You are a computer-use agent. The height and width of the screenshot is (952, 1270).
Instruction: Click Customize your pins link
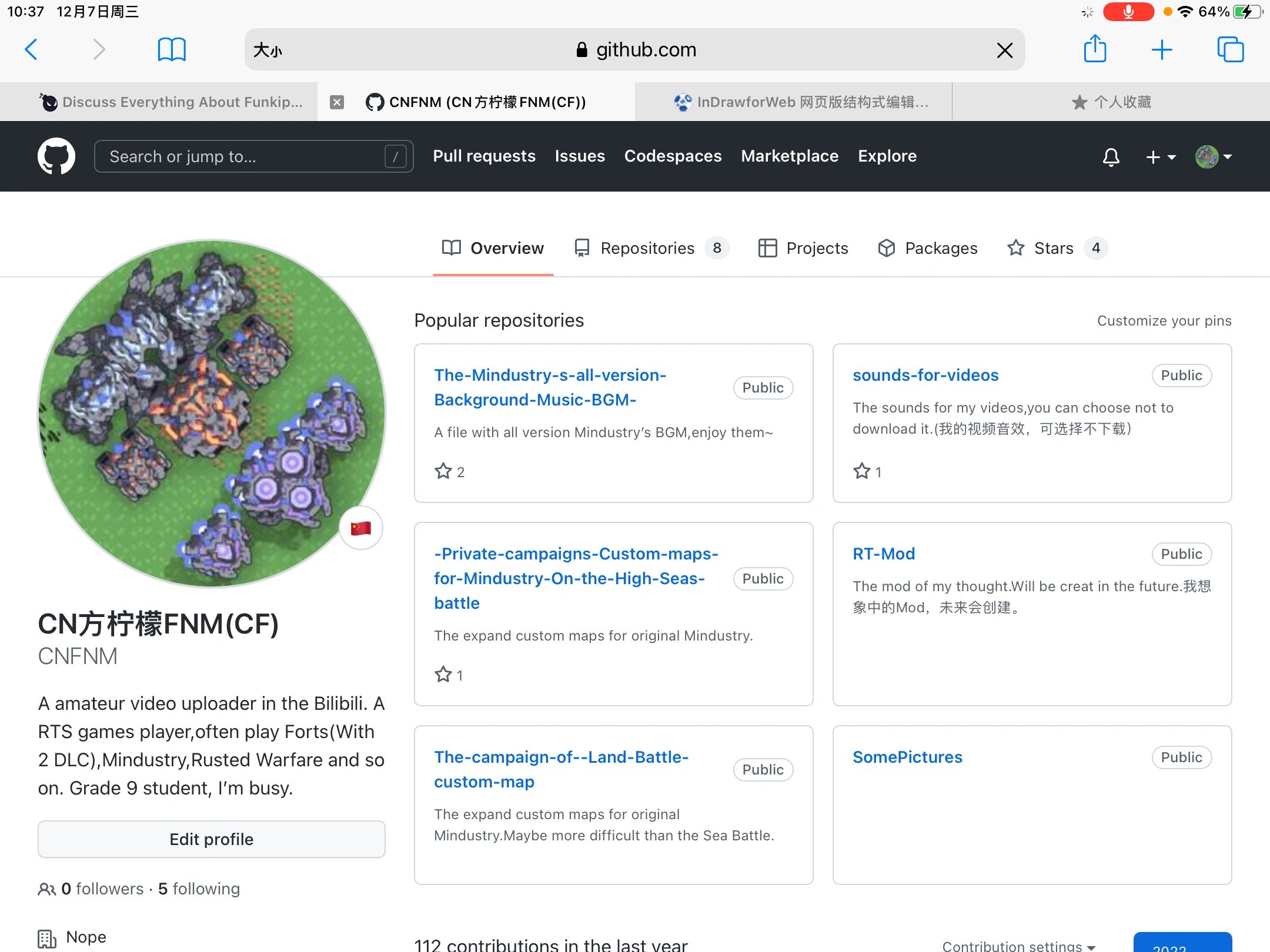coord(1164,321)
